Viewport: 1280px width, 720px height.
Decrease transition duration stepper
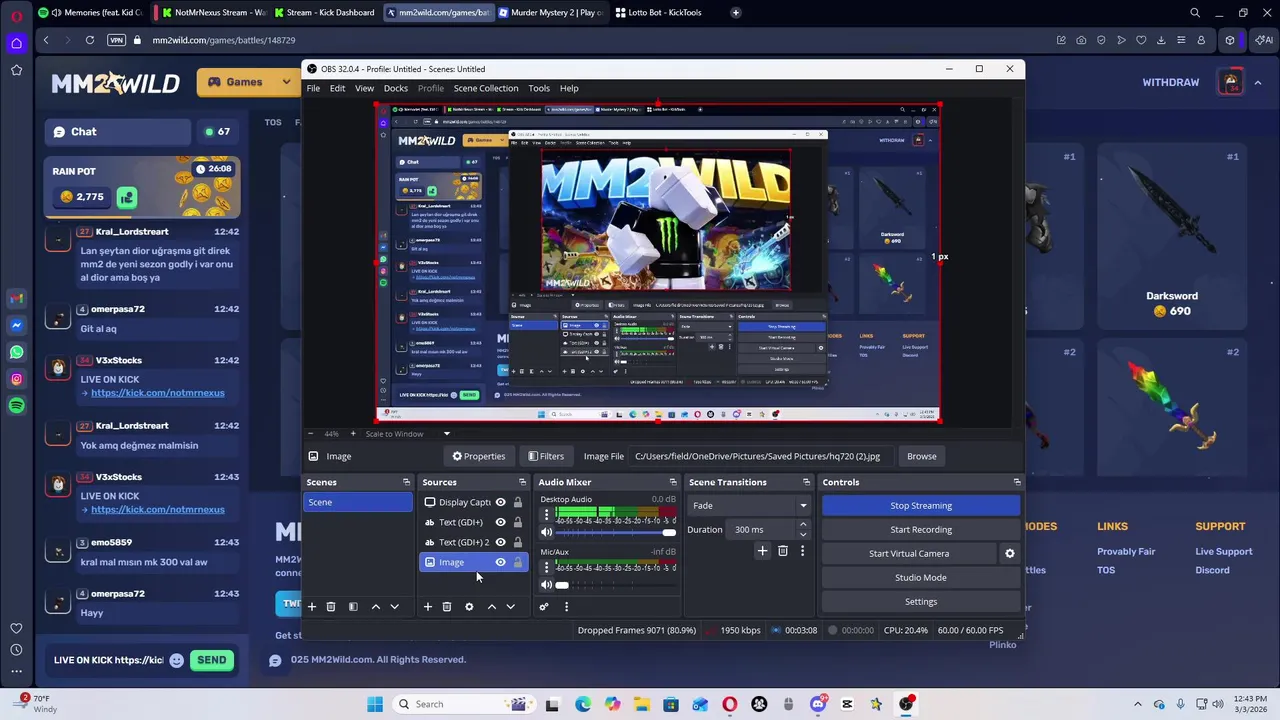click(802, 534)
